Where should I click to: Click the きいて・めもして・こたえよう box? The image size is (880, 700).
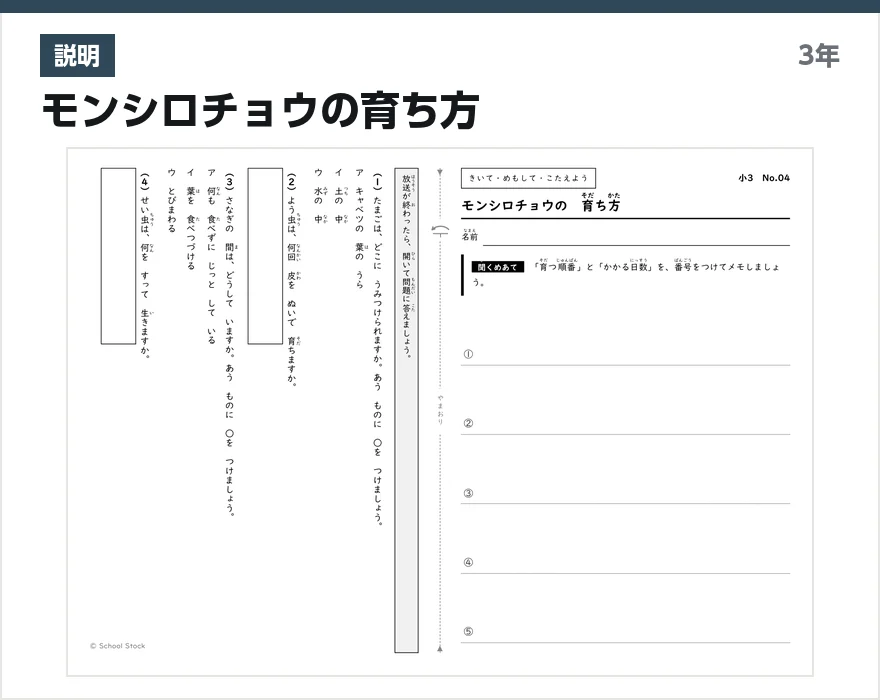[528, 178]
